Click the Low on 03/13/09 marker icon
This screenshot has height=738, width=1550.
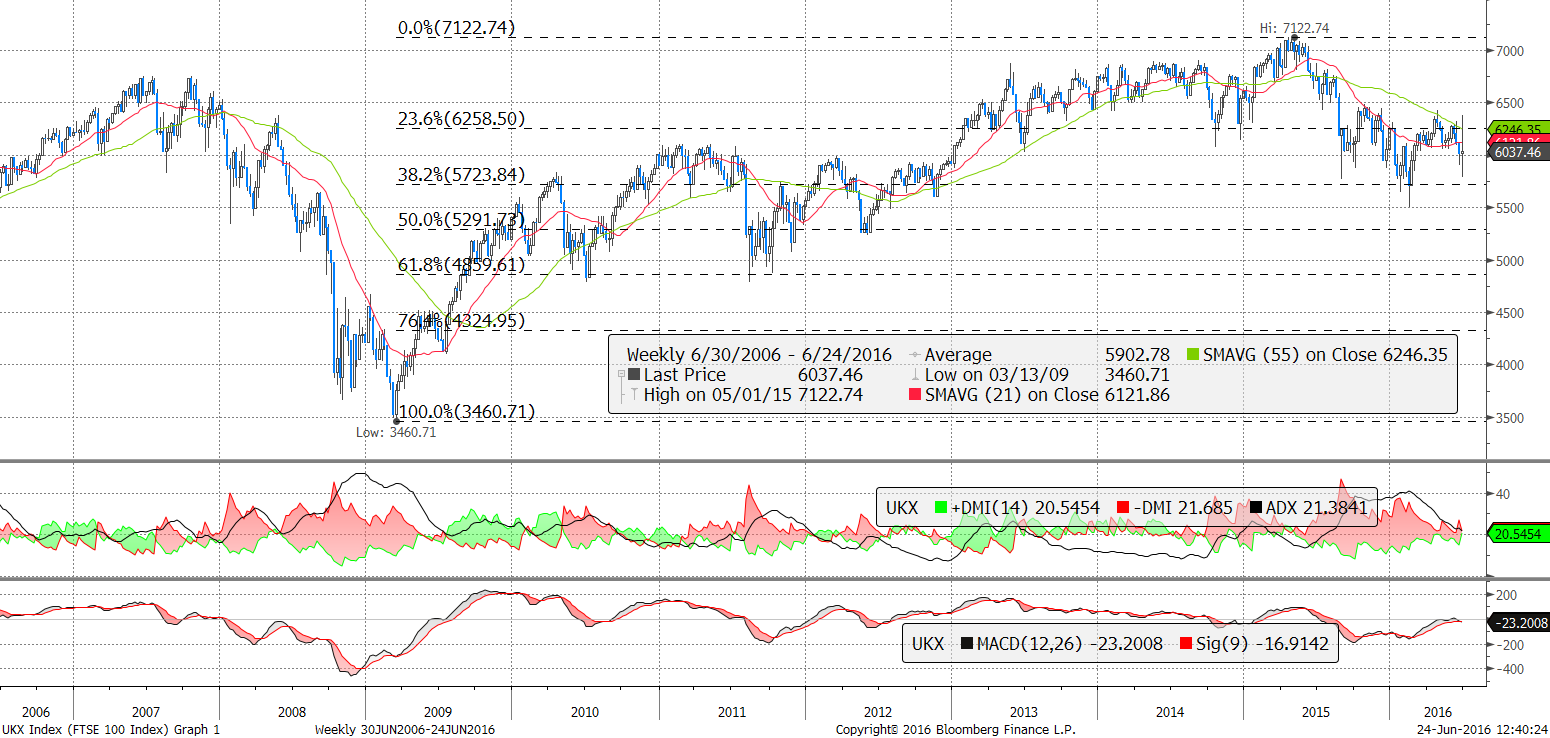pyautogui.click(x=916, y=375)
